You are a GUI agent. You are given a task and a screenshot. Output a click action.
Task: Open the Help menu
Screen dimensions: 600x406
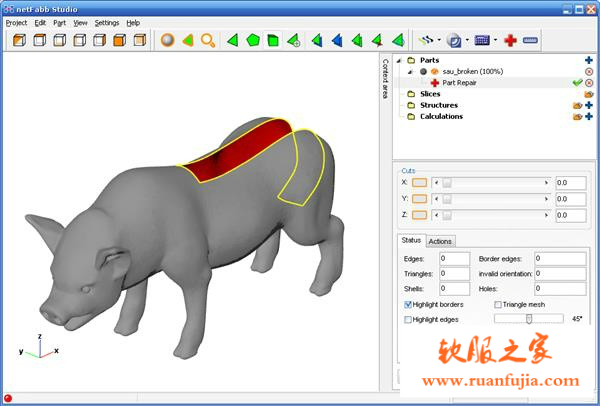[133, 23]
